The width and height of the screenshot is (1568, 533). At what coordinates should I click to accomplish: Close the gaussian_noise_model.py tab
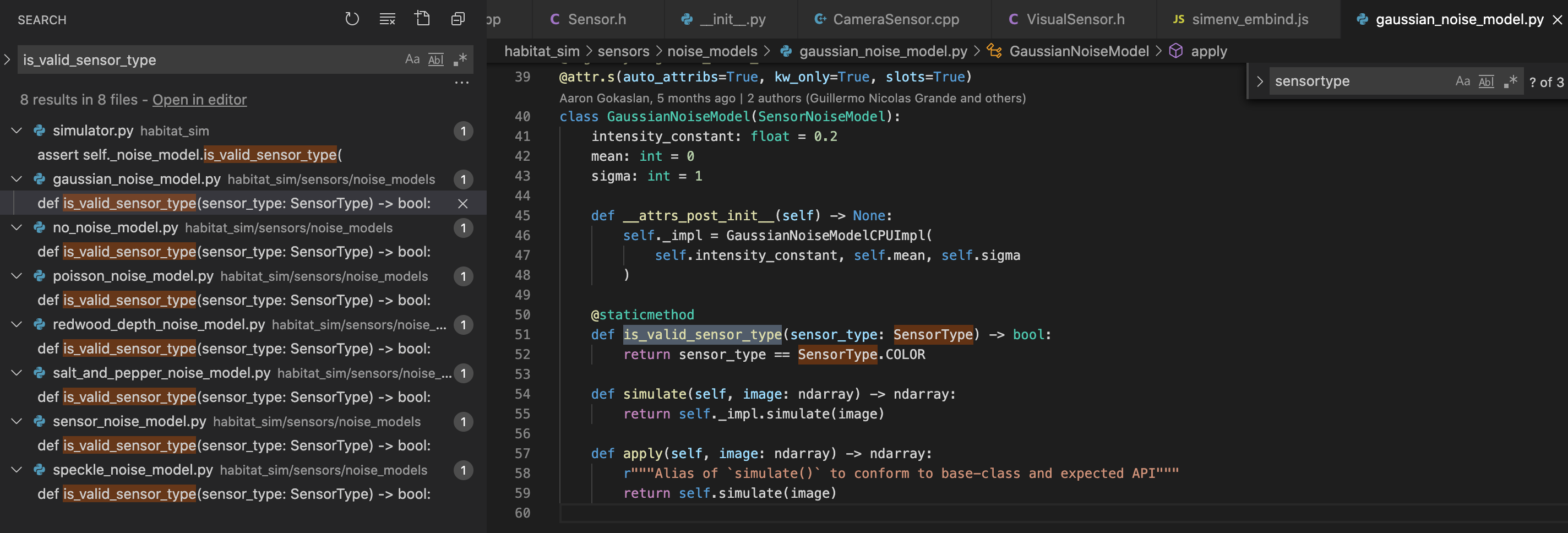click(x=1557, y=19)
